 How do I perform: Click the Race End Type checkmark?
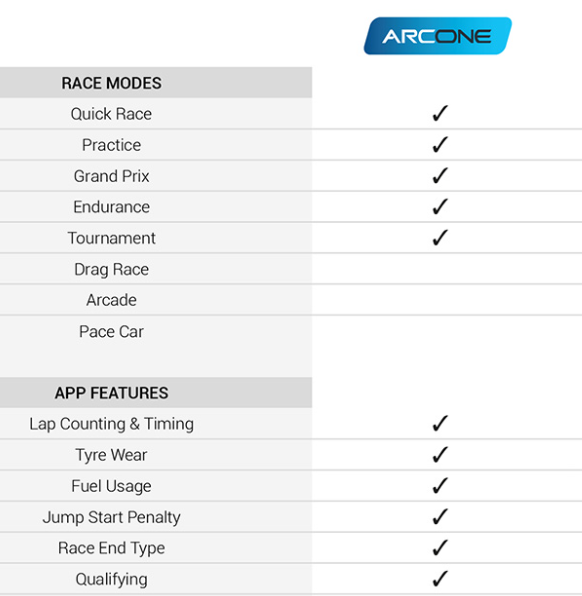click(x=440, y=548)
